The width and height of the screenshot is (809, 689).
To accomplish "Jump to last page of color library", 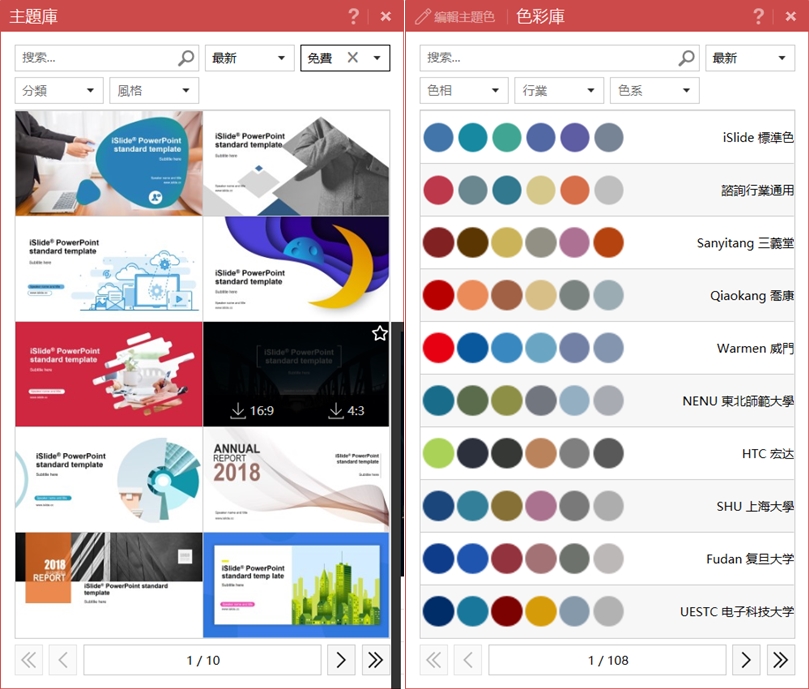I will [x=781, y=660].
